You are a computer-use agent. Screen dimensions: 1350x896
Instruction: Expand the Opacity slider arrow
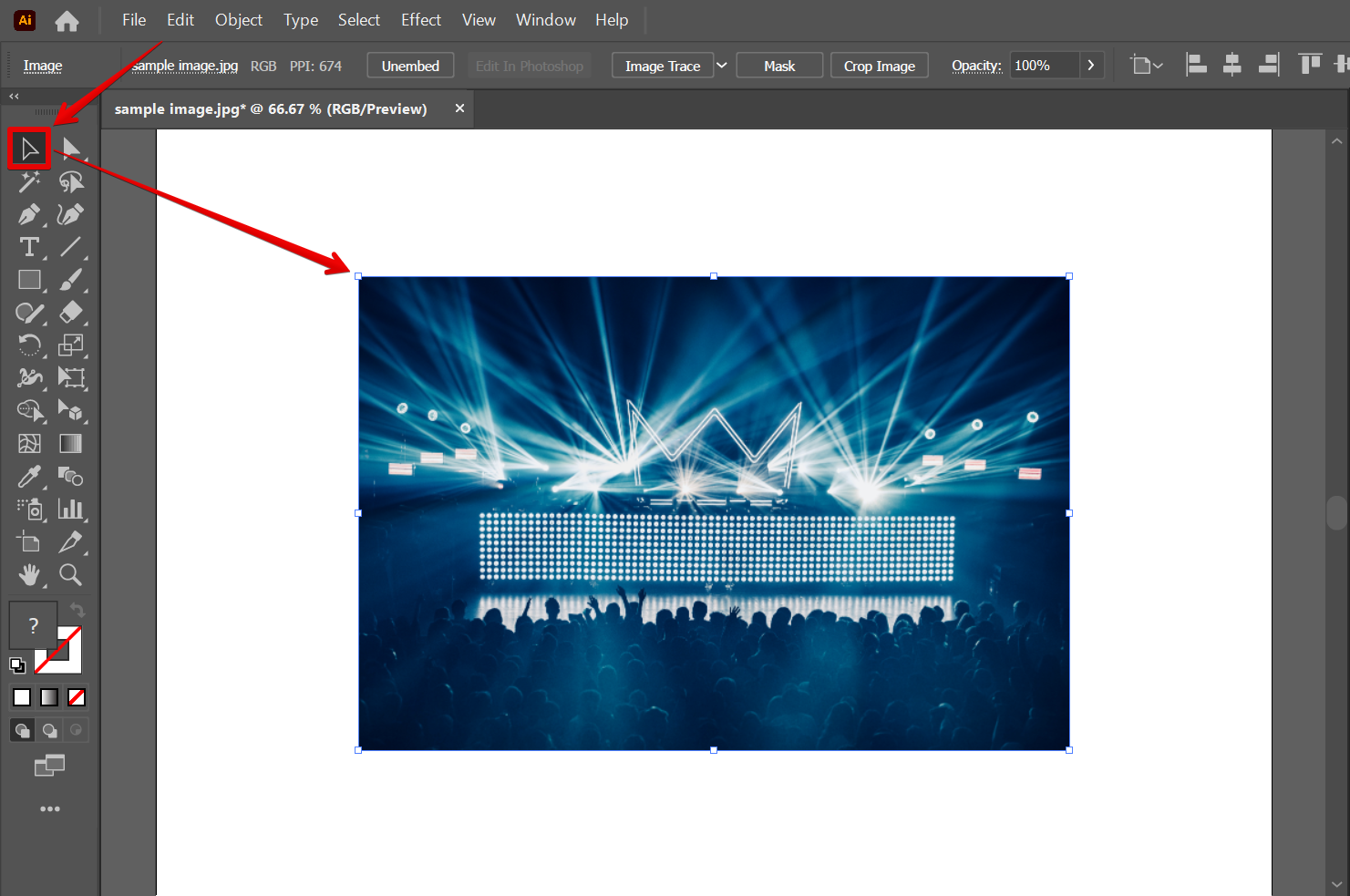click(x=1091, y=66)
